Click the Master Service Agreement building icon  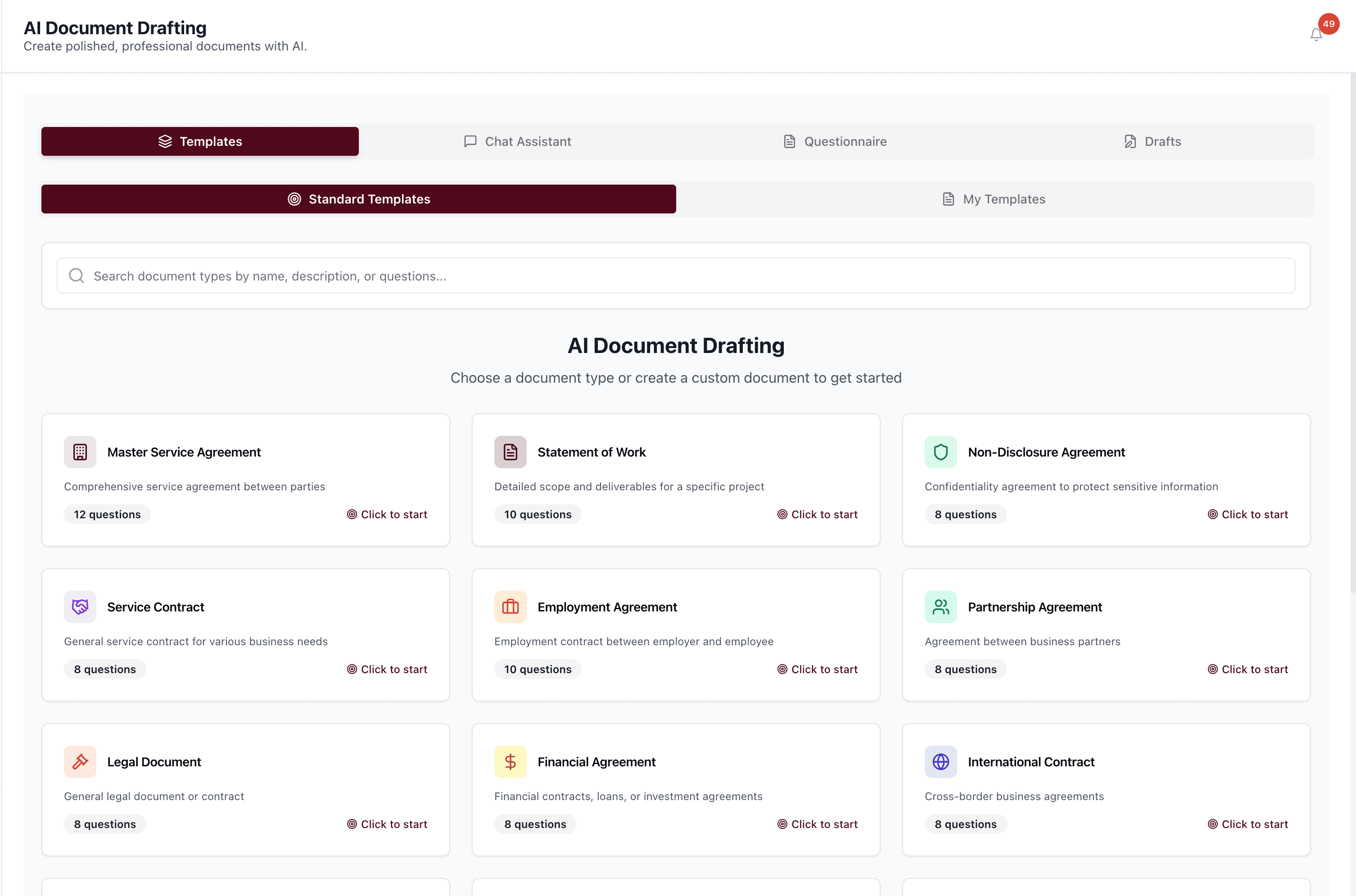click(x=80, y=452)
